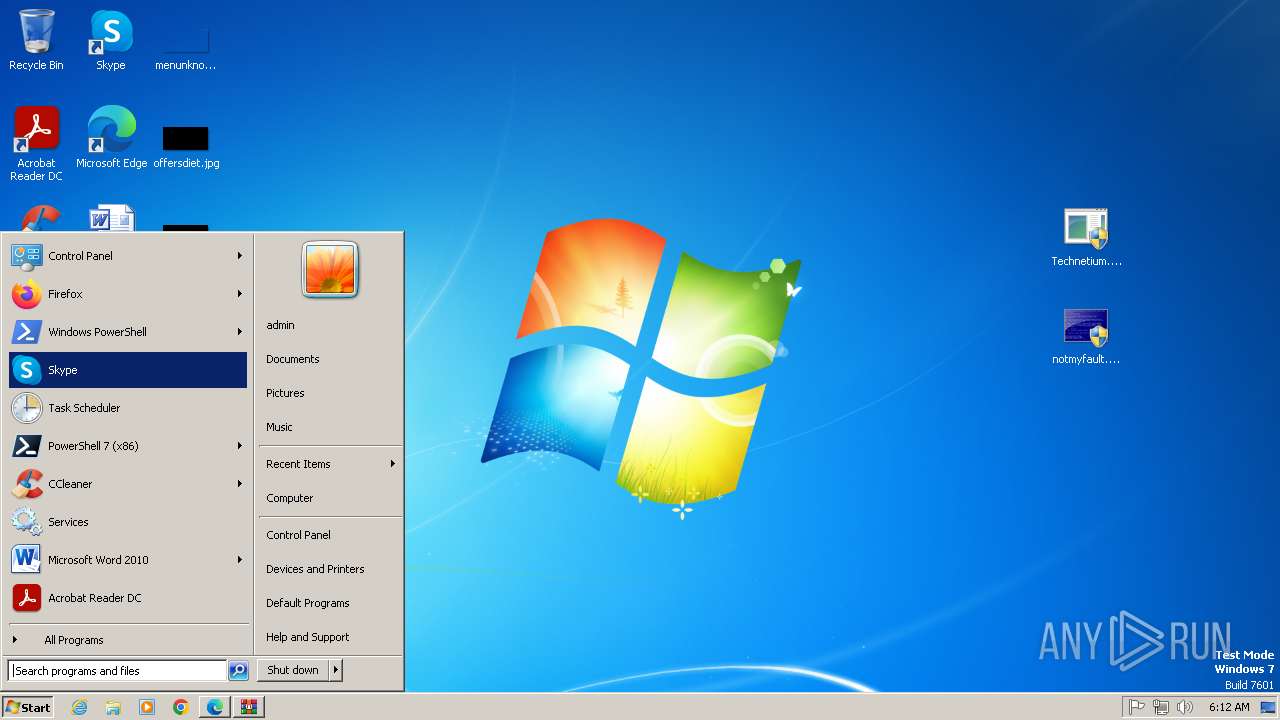Open Default Programs link
Viewport: 1280px width, 720px height.
pyautogui.click(x=330, y=603)
